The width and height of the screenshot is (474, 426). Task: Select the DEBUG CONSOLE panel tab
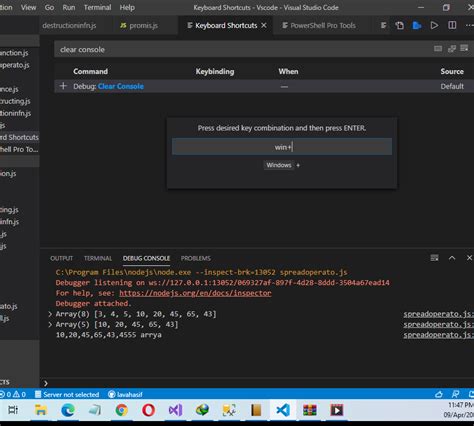(146, 258)
